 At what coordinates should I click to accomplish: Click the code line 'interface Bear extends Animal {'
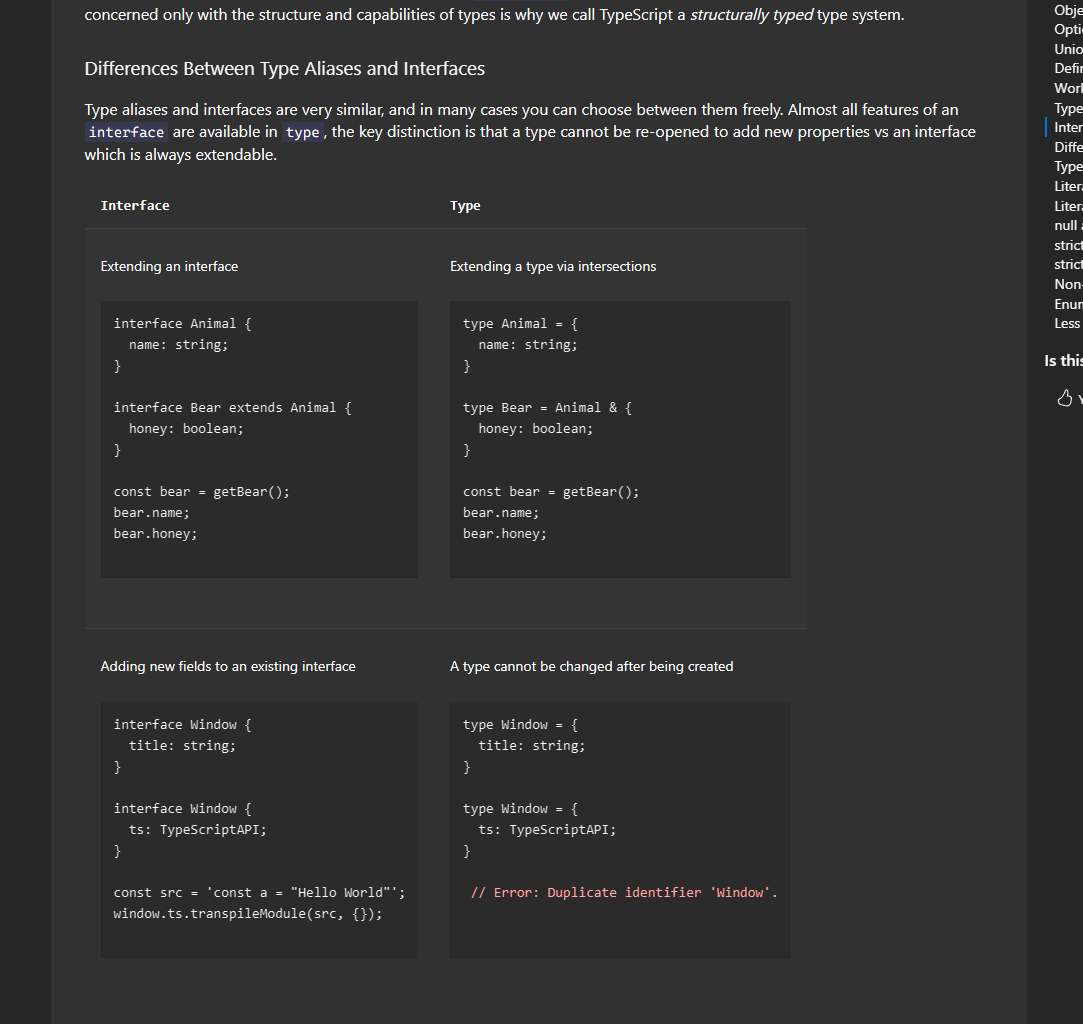[232, 407]
